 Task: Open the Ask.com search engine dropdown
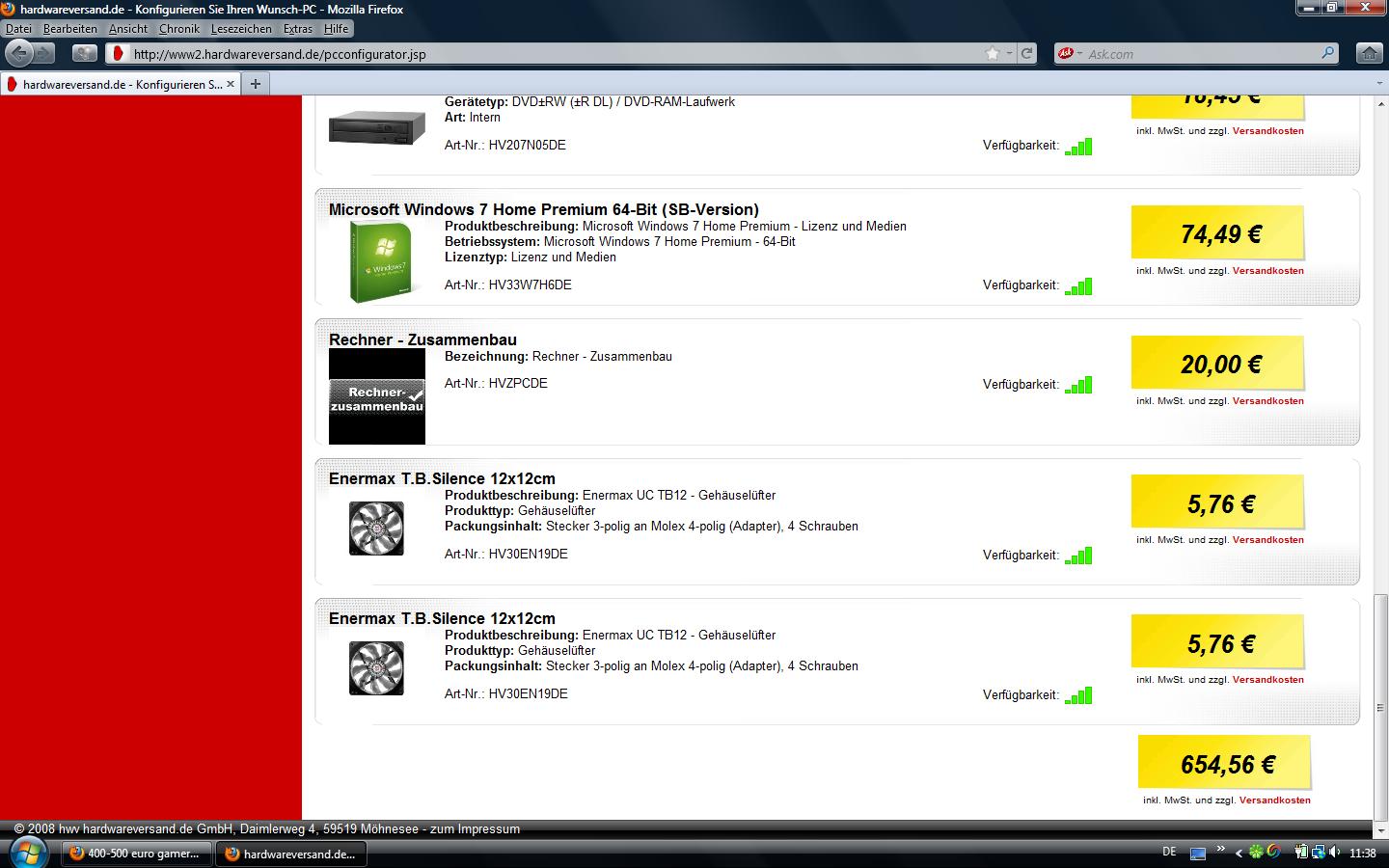(1070, 53)
